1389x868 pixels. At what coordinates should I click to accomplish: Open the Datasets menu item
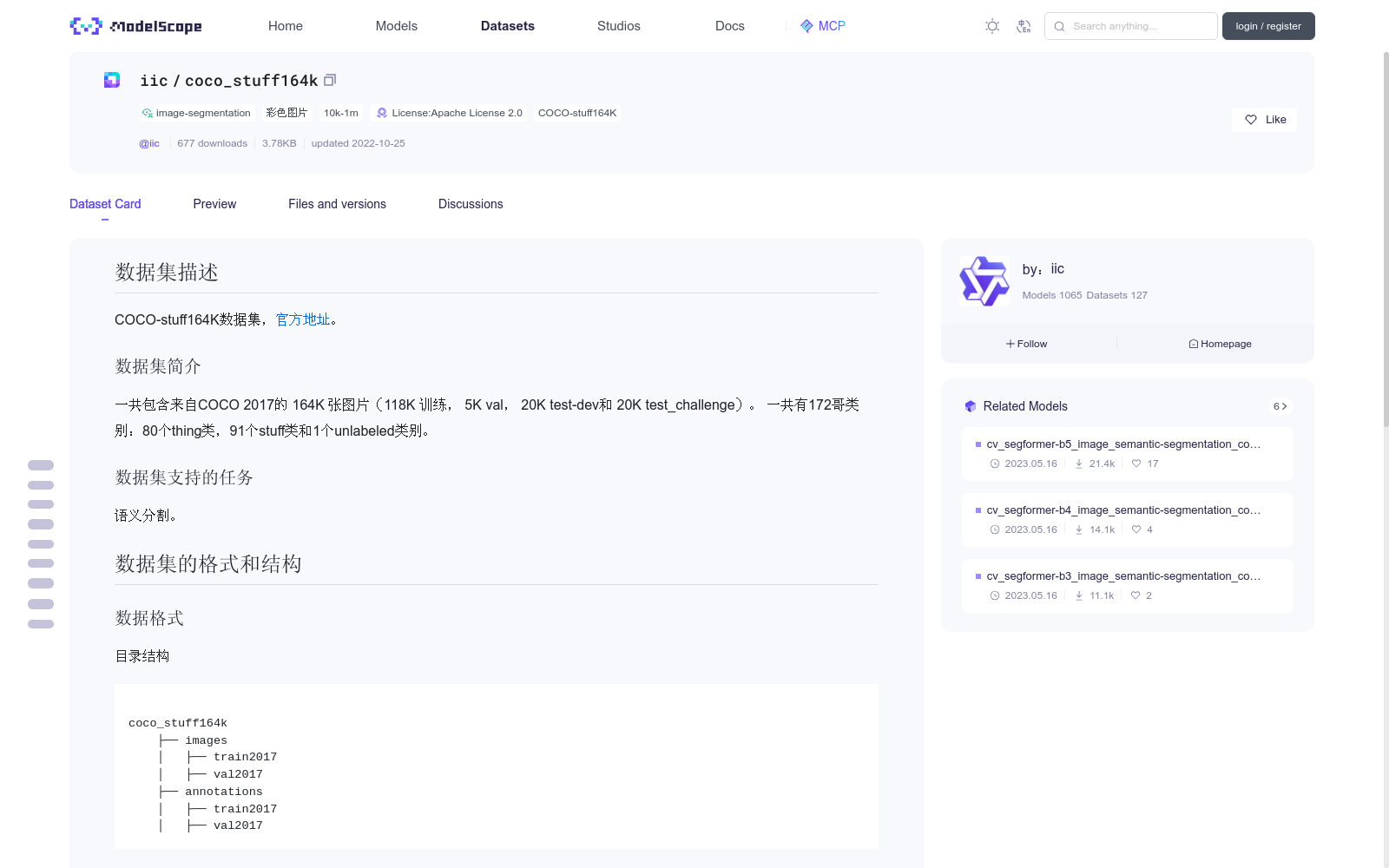click(508, 26)
